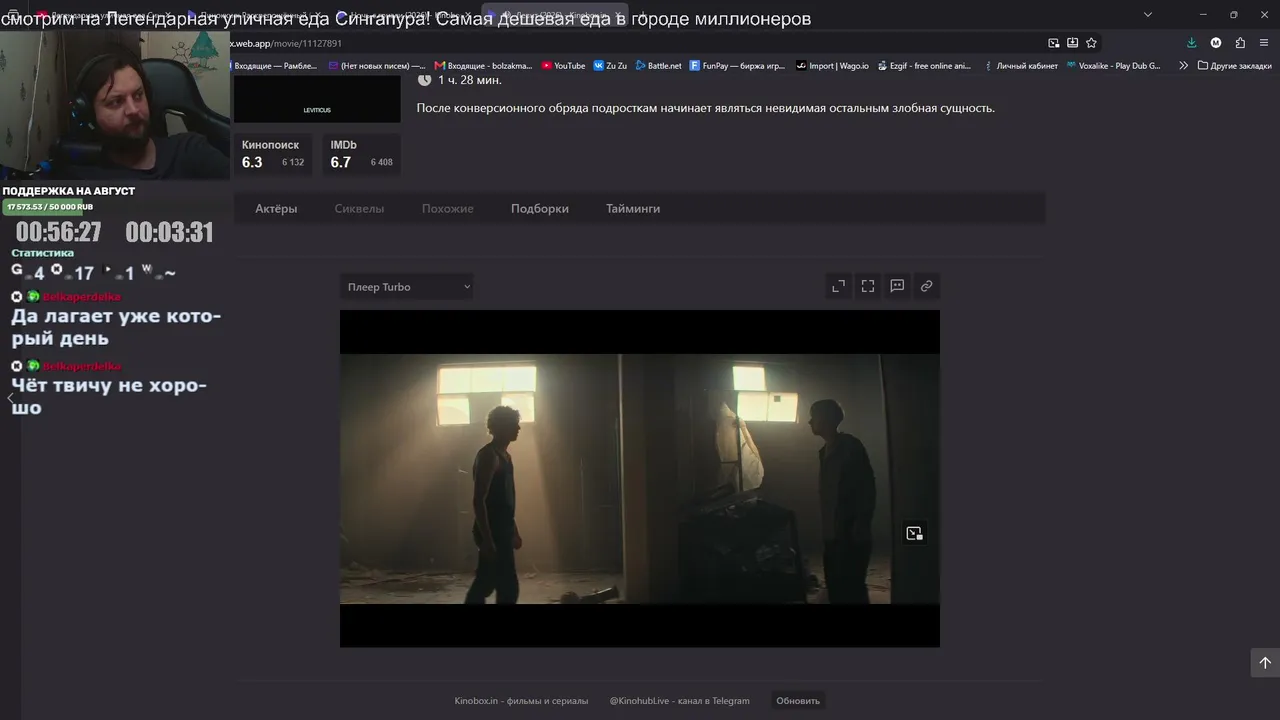Open the YouTube bookmark
This screenshot has width=1280, height=720.
[x=563, y=66]
